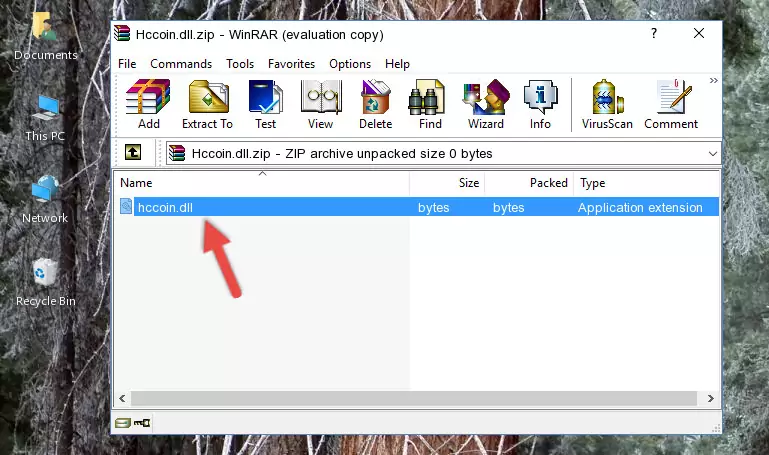769x455 pixels.
Task: Click the horizontal scrollbar right arrow
Action: [711, 398]
